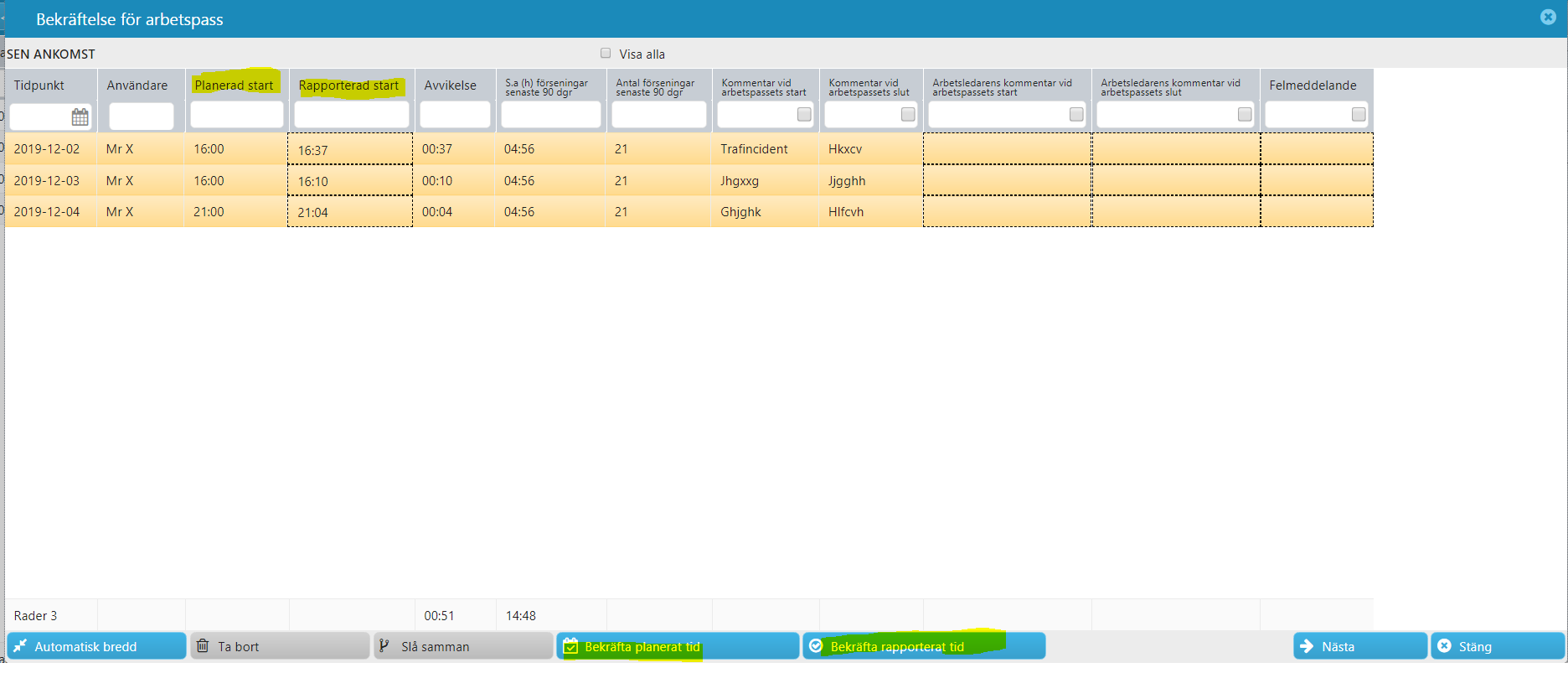Click the Ta bort button
This screenshot has width=1568, height=673.
pos(280,646)
